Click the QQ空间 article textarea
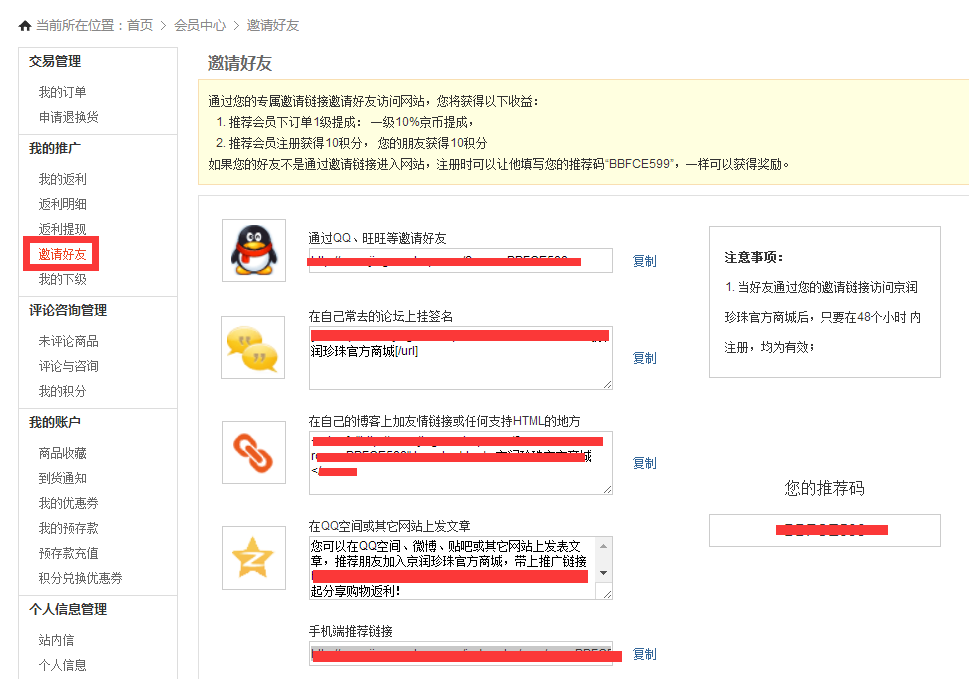This screenshot has height=679, width=969. (460, 568)
